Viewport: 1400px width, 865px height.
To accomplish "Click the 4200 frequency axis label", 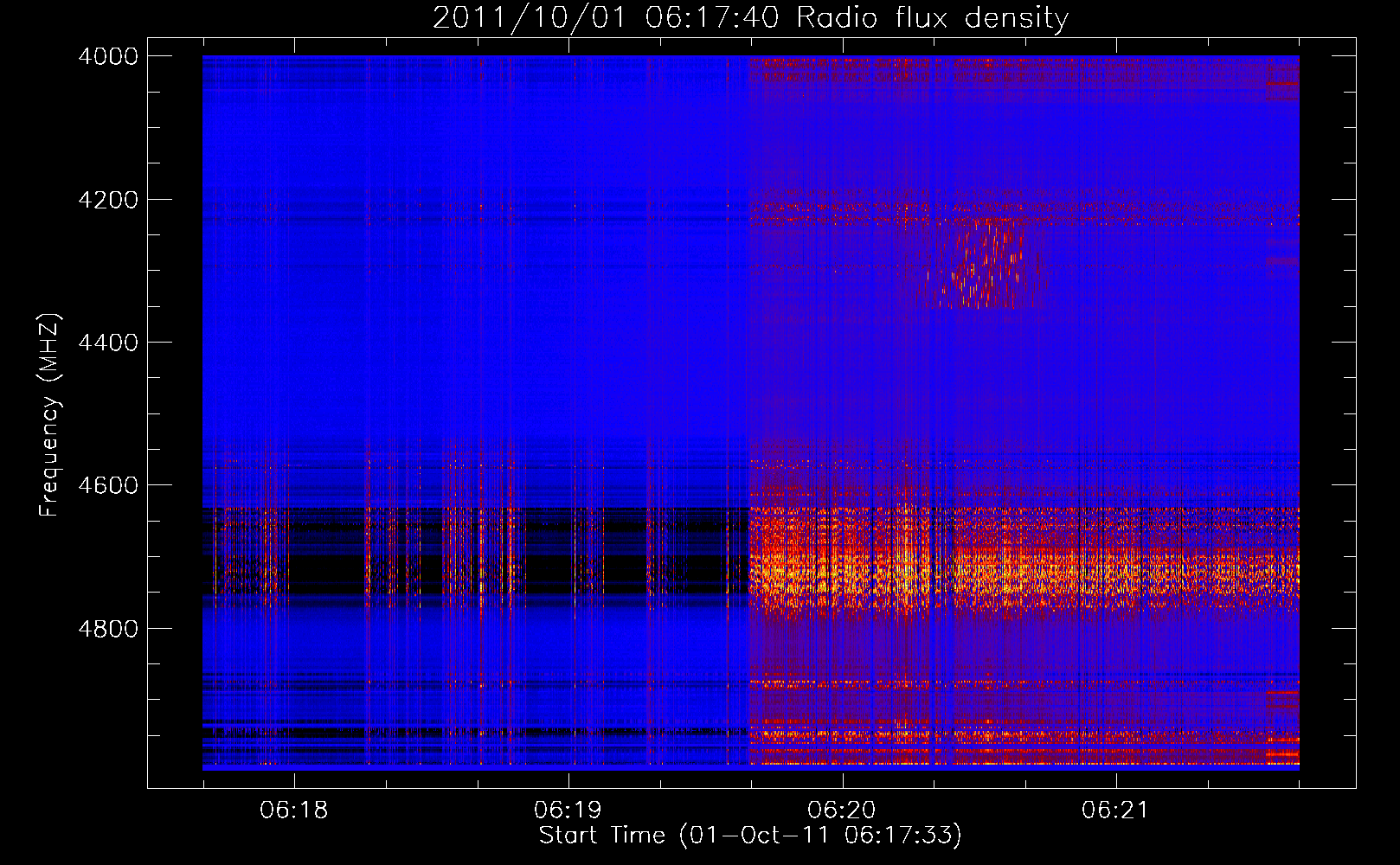I will 108,200.
